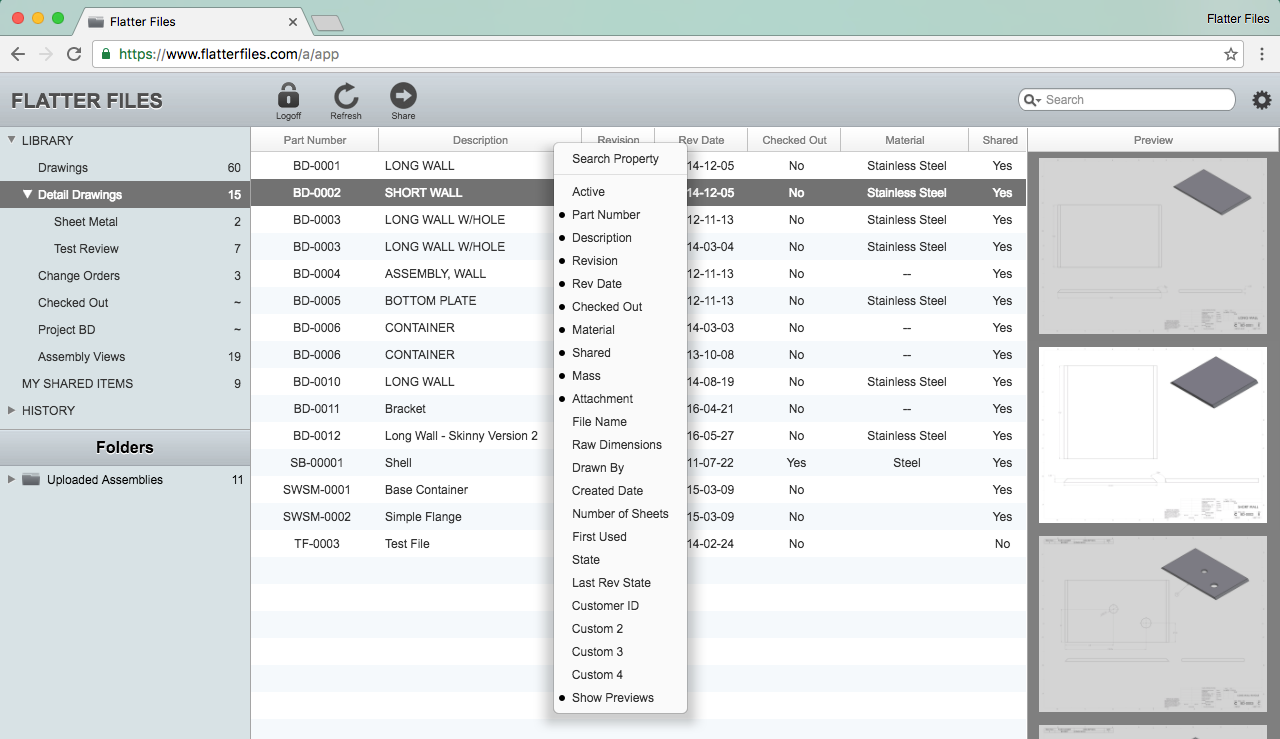Expand the HISTORY section
The image size is (1280, 739).
11,411
